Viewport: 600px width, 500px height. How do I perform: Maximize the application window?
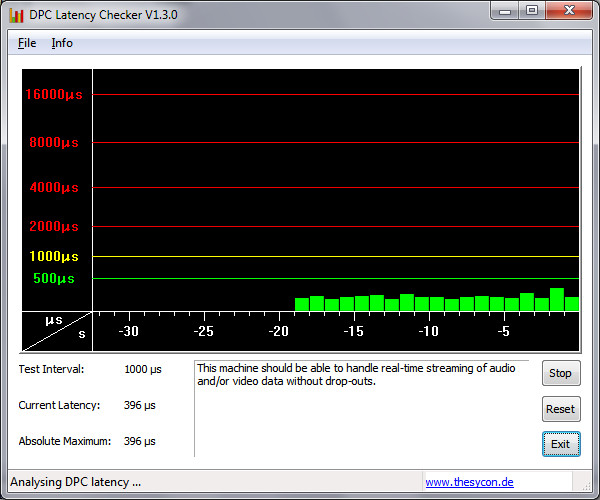(x=531, y=11)
